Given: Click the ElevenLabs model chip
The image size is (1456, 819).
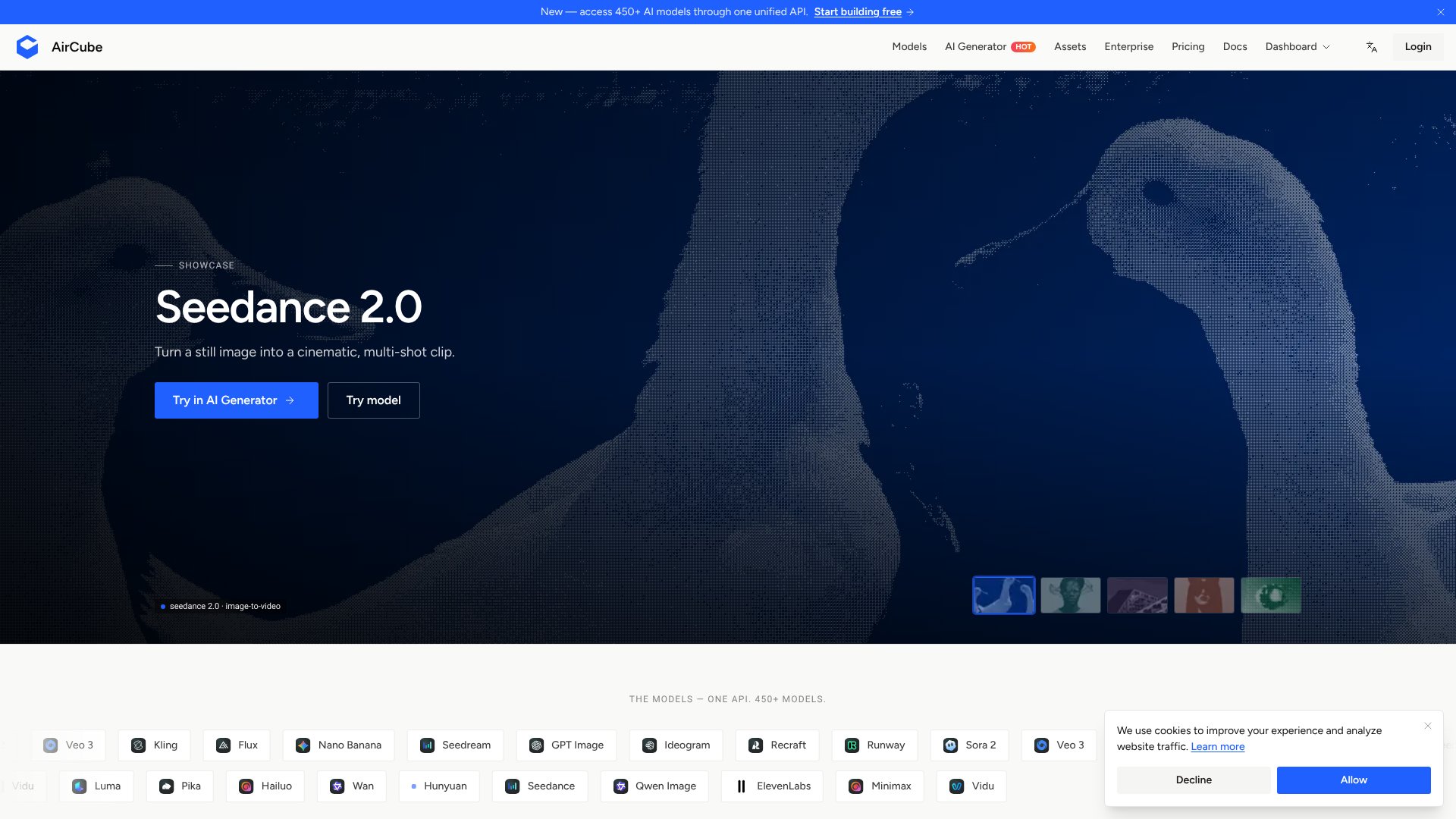Looking at the screenshot, I should (772, 786).
